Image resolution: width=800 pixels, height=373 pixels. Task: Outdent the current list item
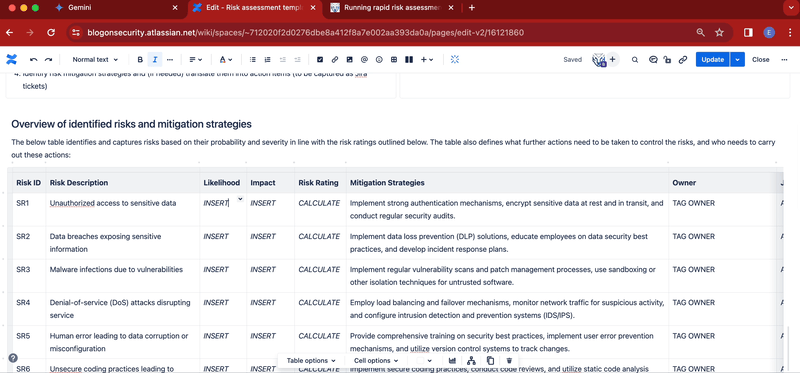(x=283, y=60)
